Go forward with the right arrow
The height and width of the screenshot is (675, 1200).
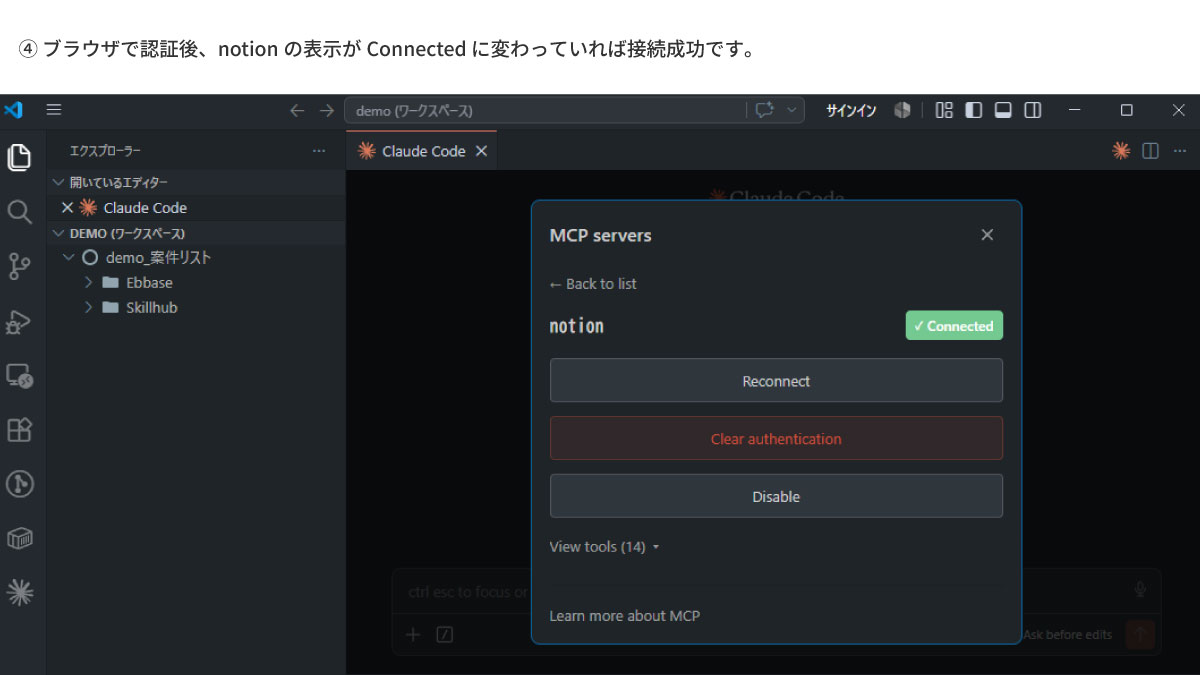(x=327, y=111)
